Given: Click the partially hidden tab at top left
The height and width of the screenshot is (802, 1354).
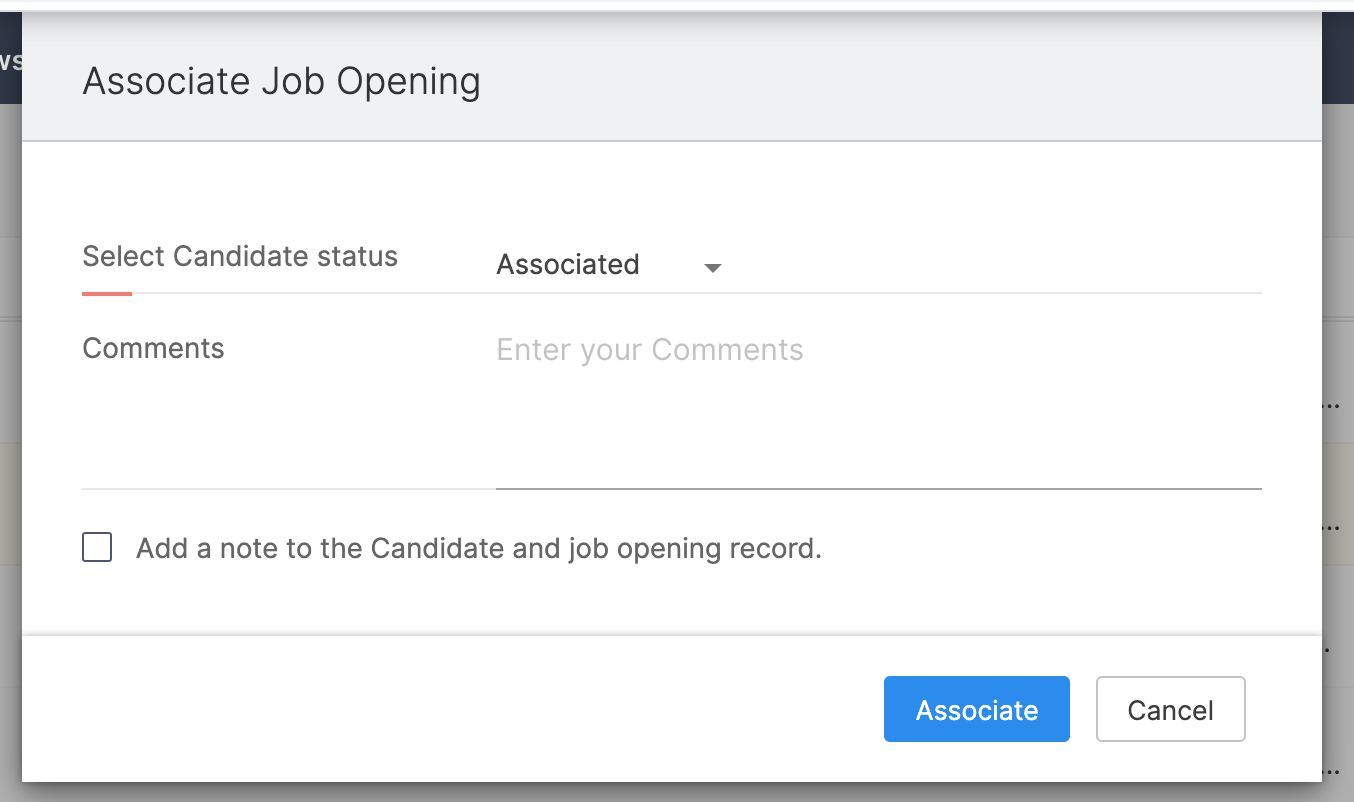Looking at the screenshot, I should pyautogui.click(x=10, y=60).
